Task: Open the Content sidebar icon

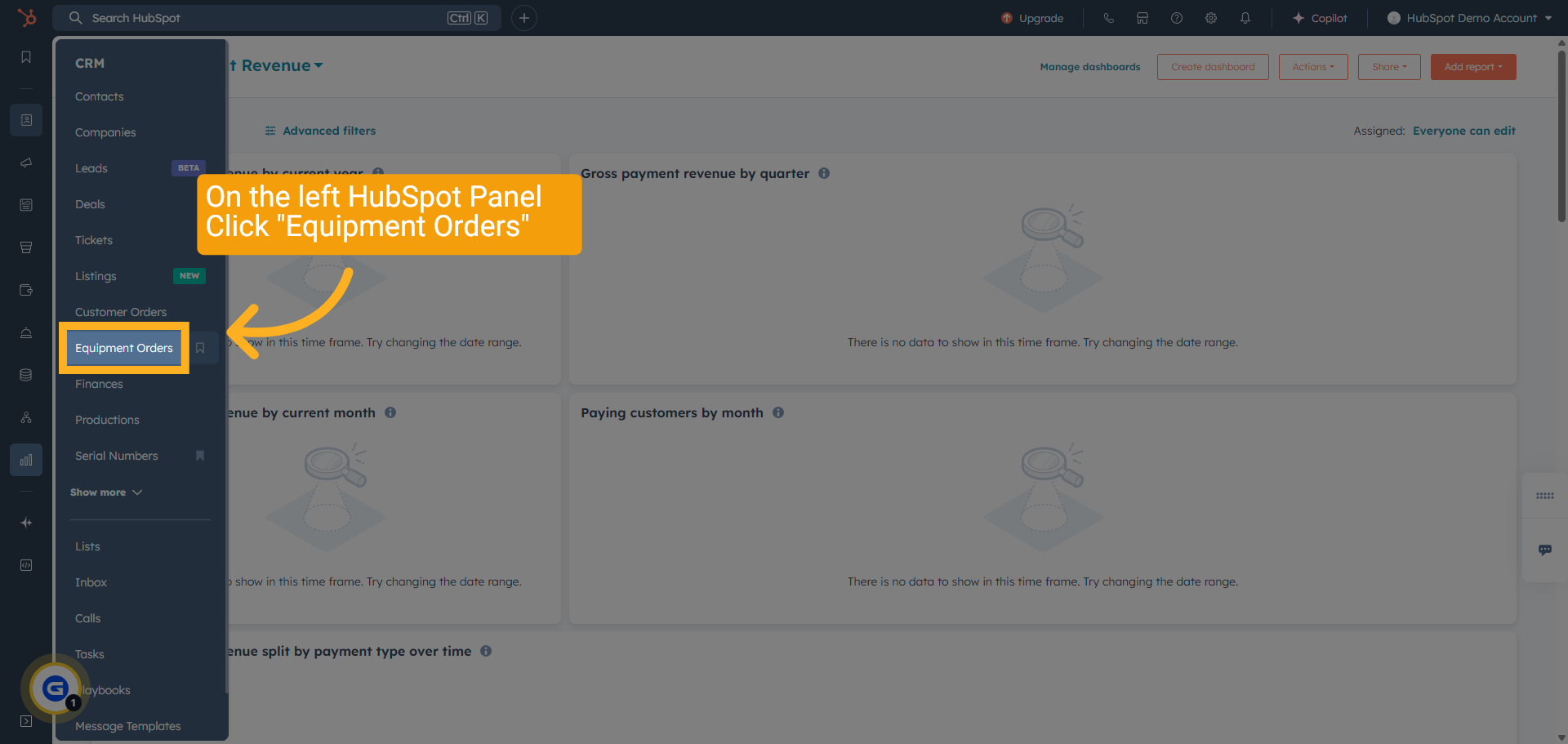Action: [26, 205]
